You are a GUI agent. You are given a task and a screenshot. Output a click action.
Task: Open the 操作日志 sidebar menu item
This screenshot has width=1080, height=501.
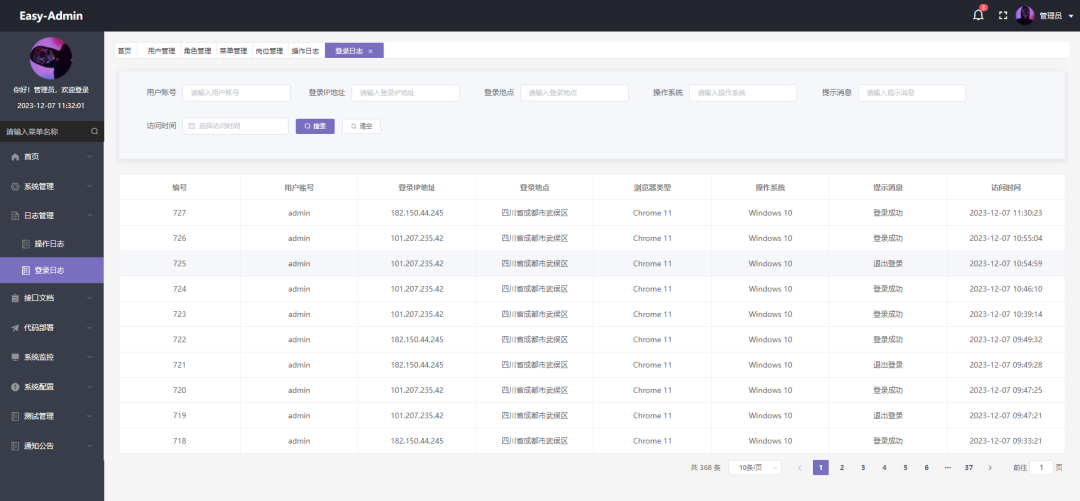pyautogui.click(x=52, y=244)
